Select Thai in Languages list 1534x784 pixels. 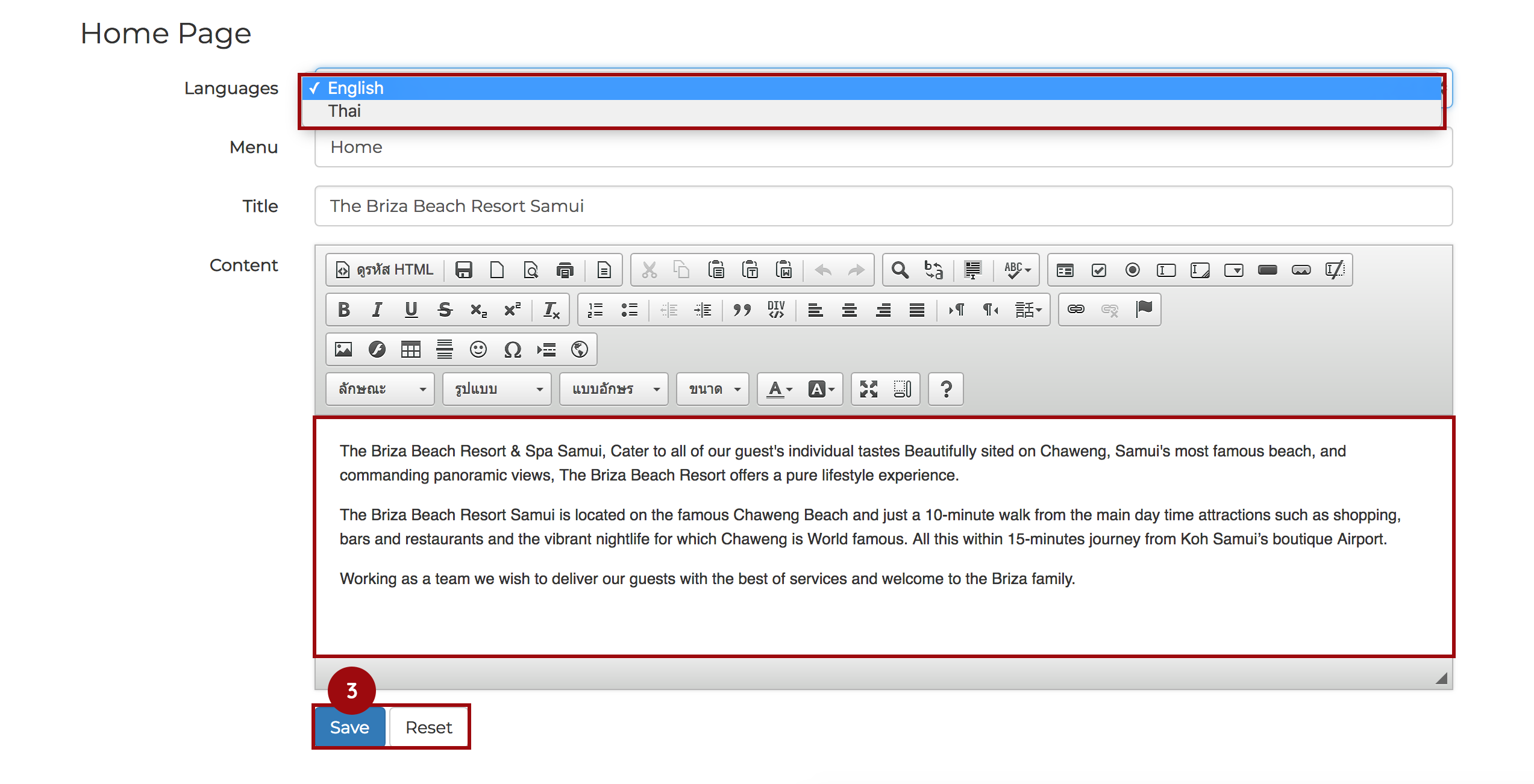[871, 111]
